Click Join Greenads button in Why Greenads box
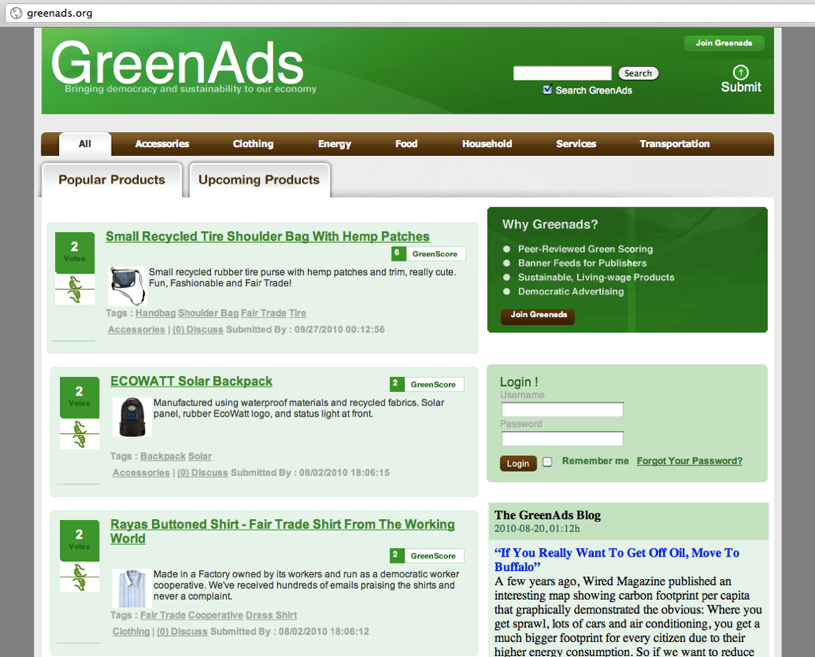The height and width of the screenshot is (657, 815). 538,315
